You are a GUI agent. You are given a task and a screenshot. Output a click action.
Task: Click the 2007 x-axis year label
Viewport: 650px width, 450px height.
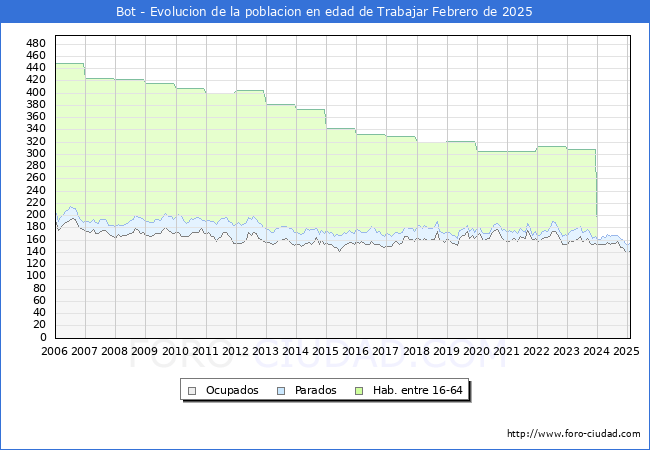(84, 351)
